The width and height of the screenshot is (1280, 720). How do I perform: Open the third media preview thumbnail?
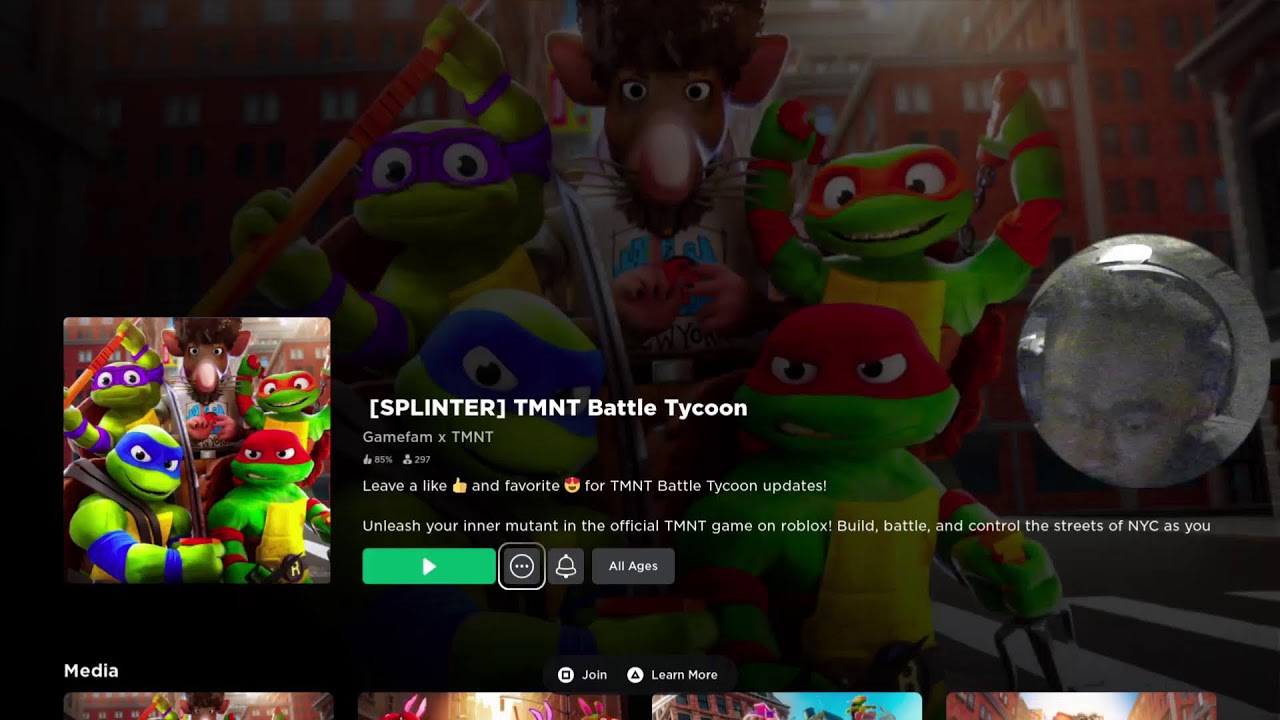coord(787,706)
